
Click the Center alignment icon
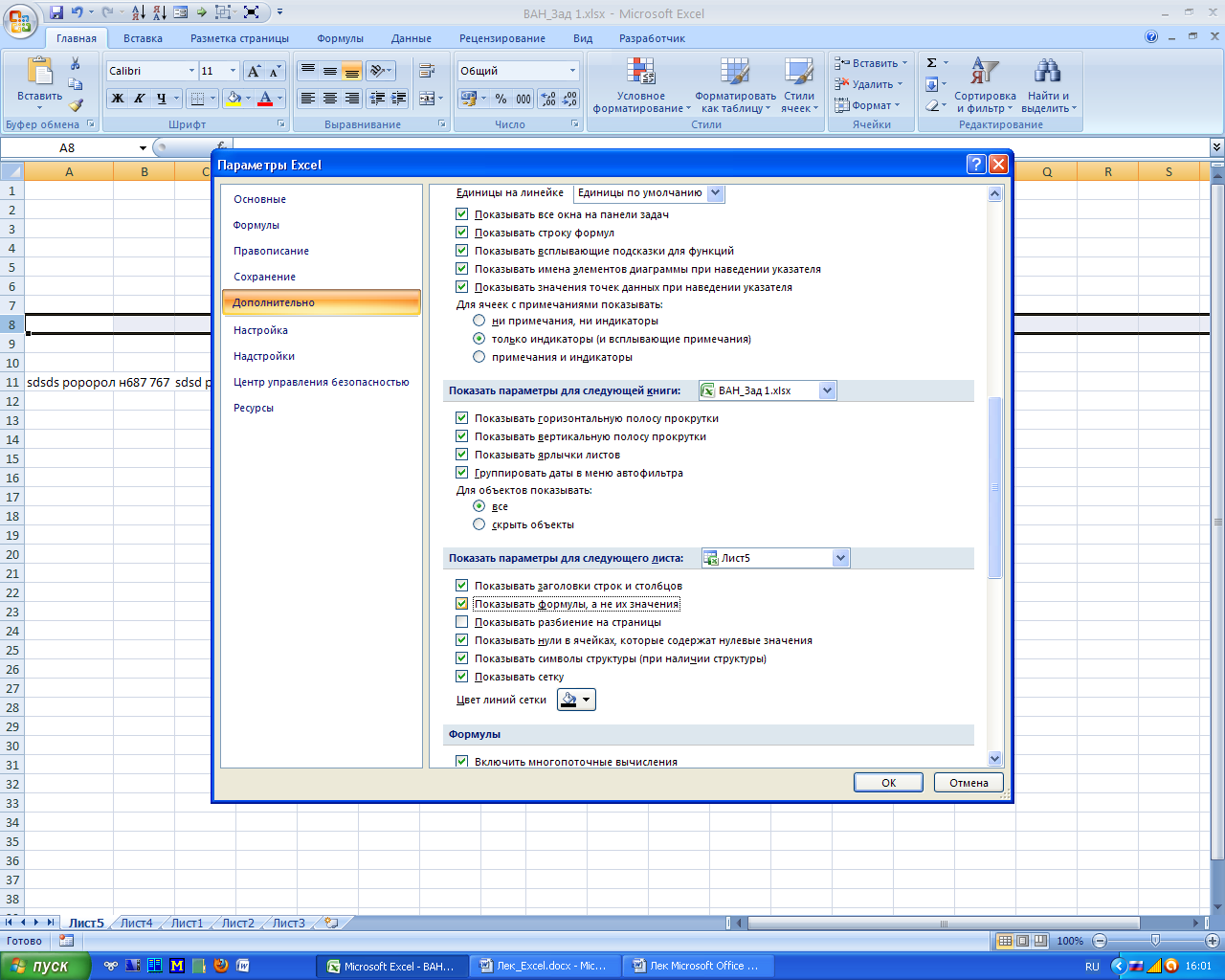click(x=330, y=98)
